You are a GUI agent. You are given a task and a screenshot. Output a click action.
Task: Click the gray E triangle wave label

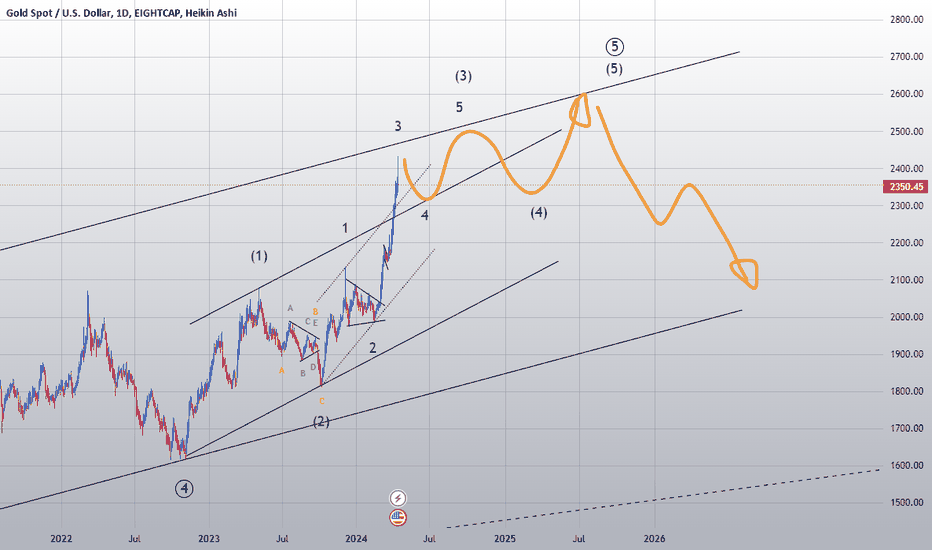click(315, 323)
